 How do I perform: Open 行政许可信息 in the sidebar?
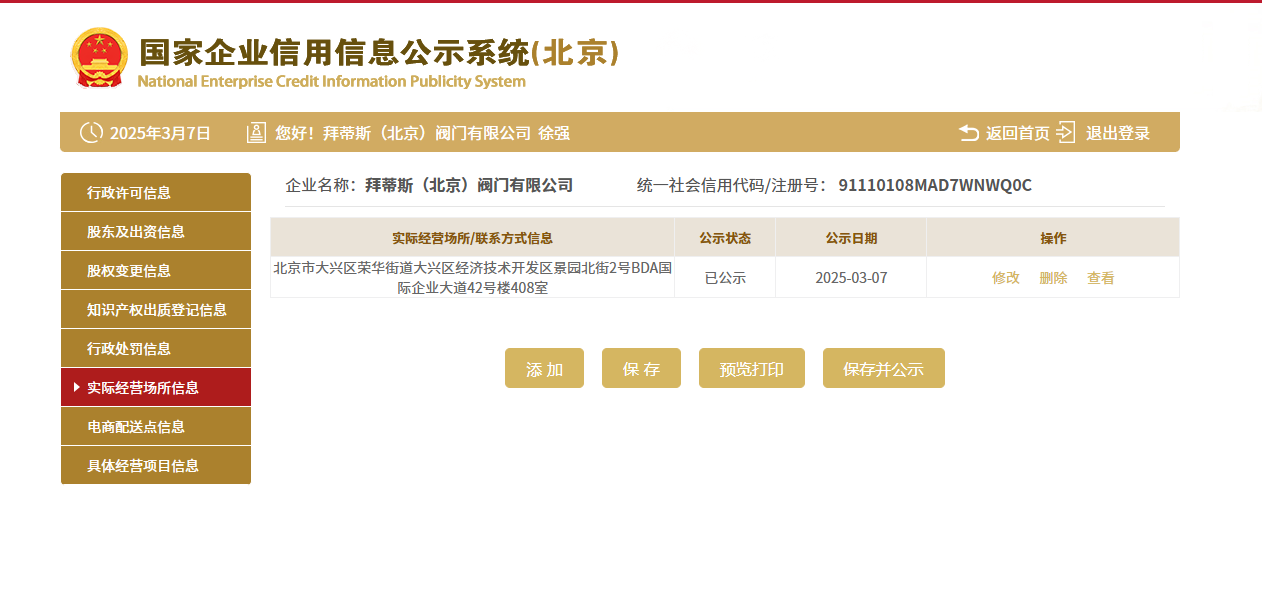pyautogui.click(x=156, y=192)
